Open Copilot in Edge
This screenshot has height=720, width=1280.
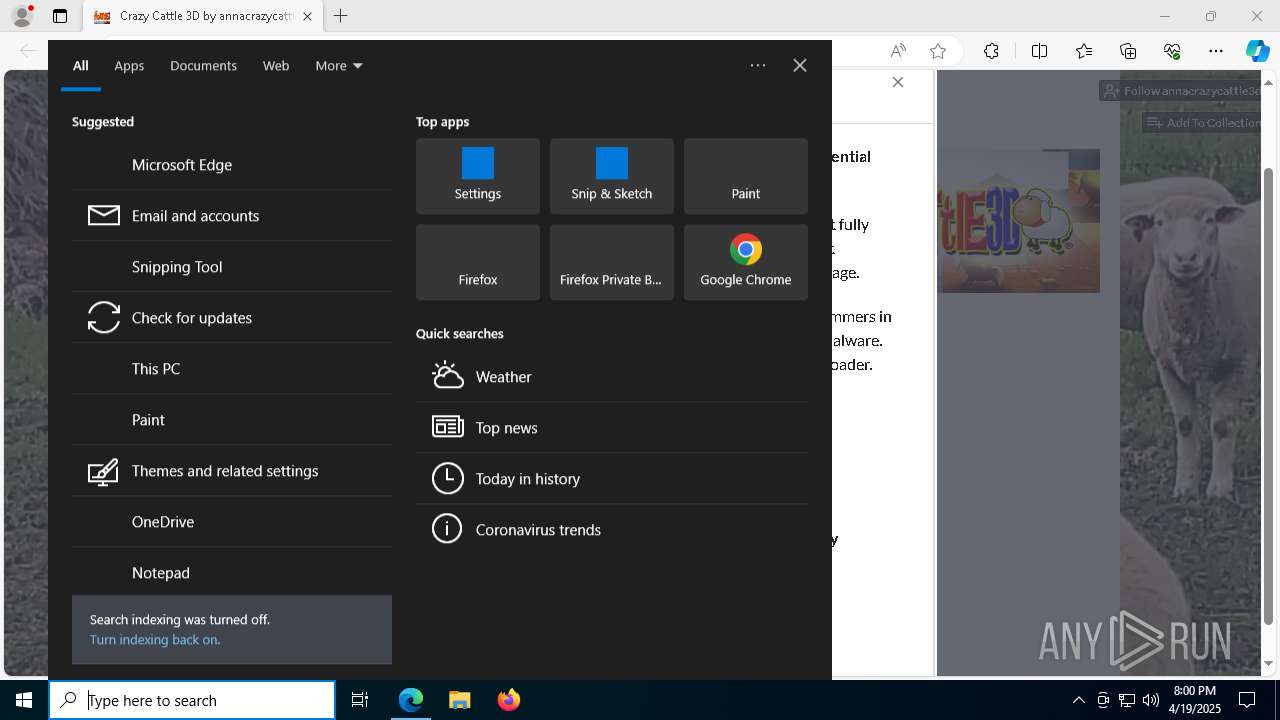[1258, 51]
